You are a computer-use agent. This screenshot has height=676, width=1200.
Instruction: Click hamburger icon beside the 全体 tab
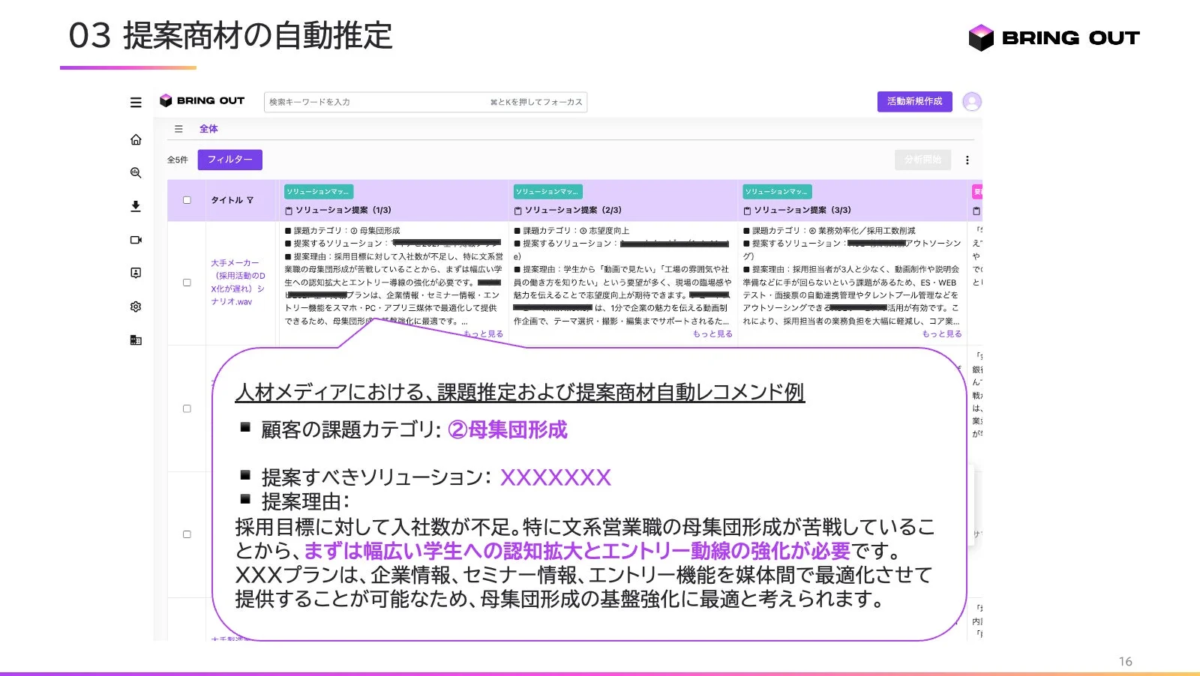[x=177, y=128]
